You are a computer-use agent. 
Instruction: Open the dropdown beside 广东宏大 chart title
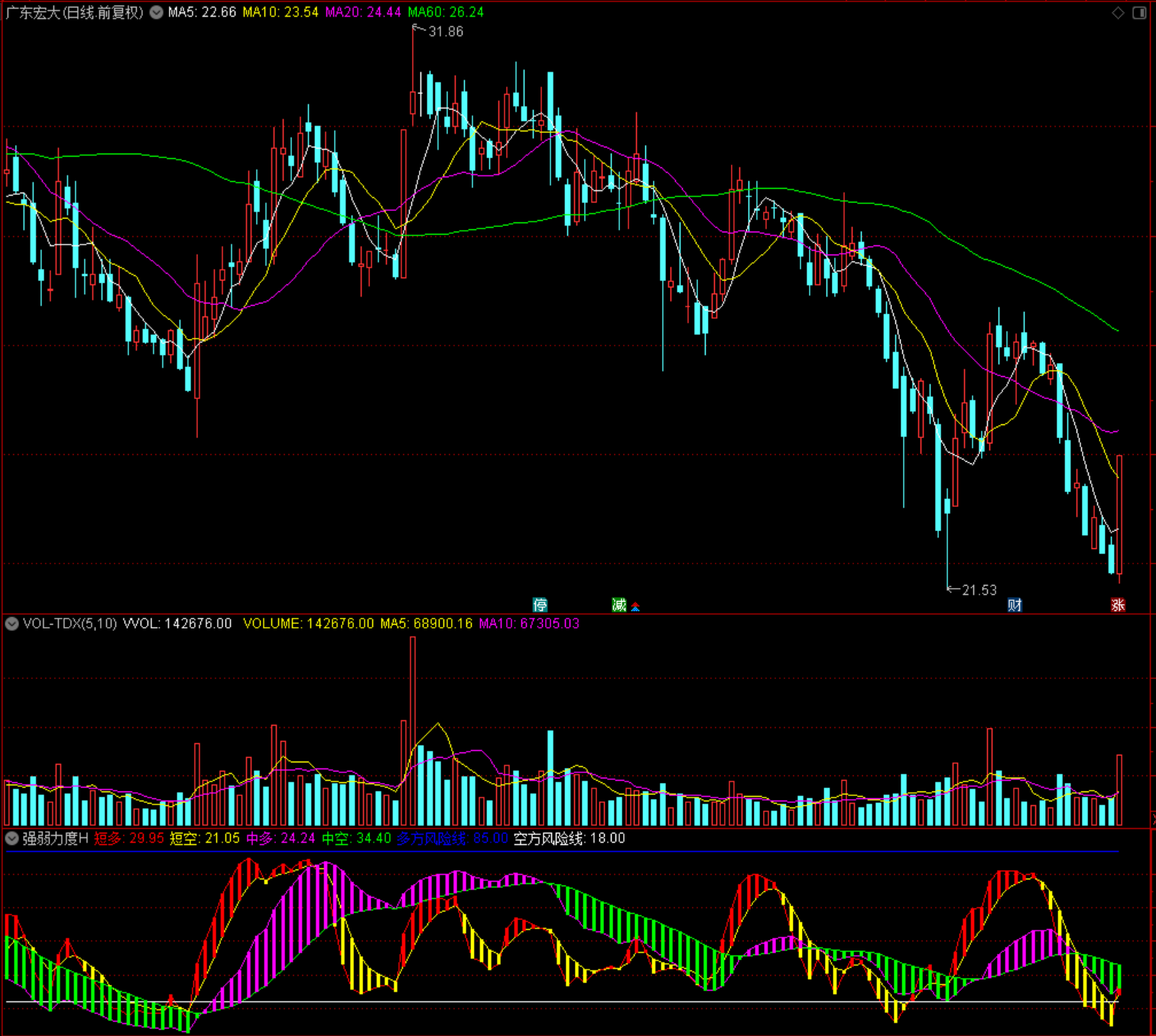pyautogui.click(x=156, y=12)
